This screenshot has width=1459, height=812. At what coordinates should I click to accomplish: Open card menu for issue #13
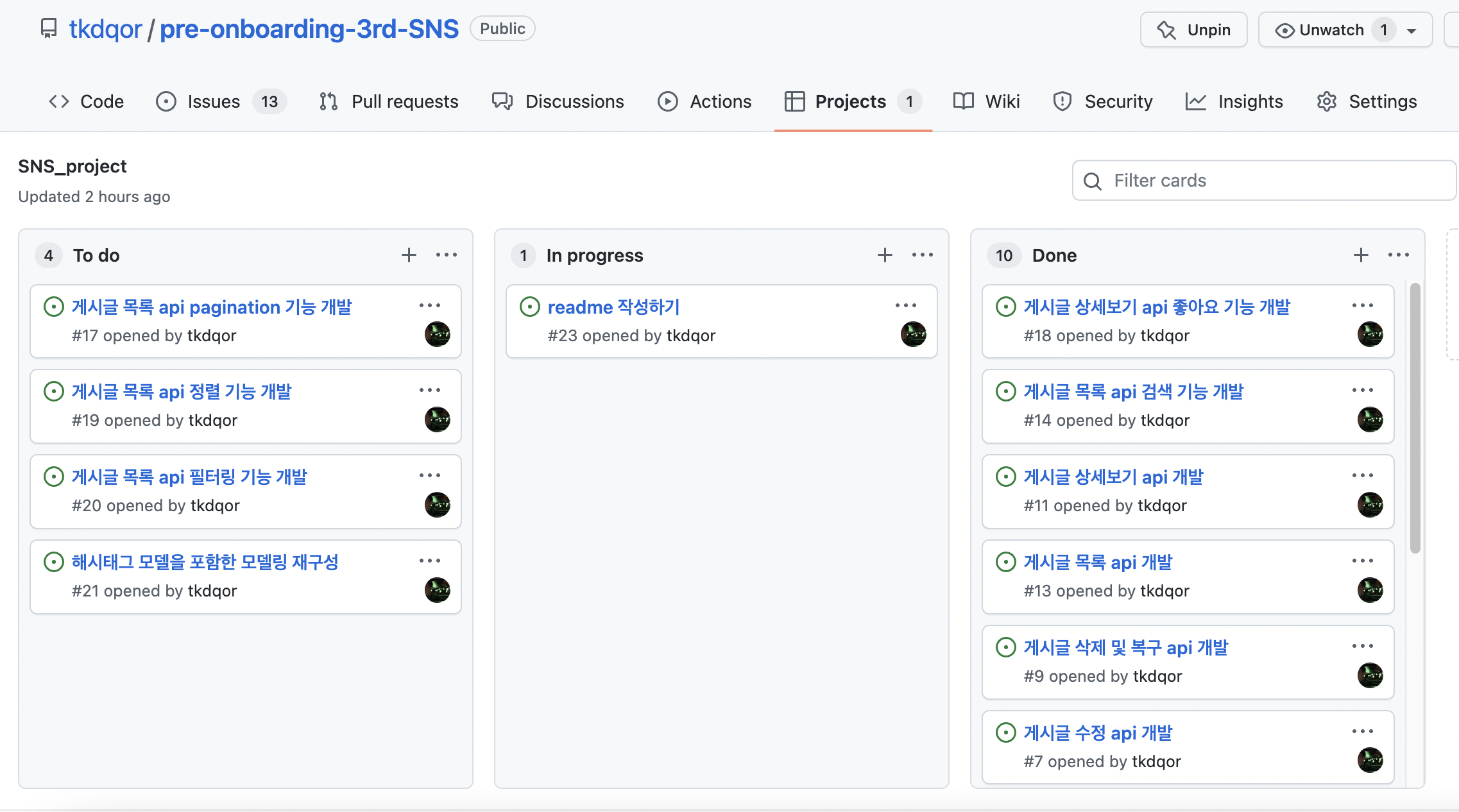click(x=1363, y=561)
